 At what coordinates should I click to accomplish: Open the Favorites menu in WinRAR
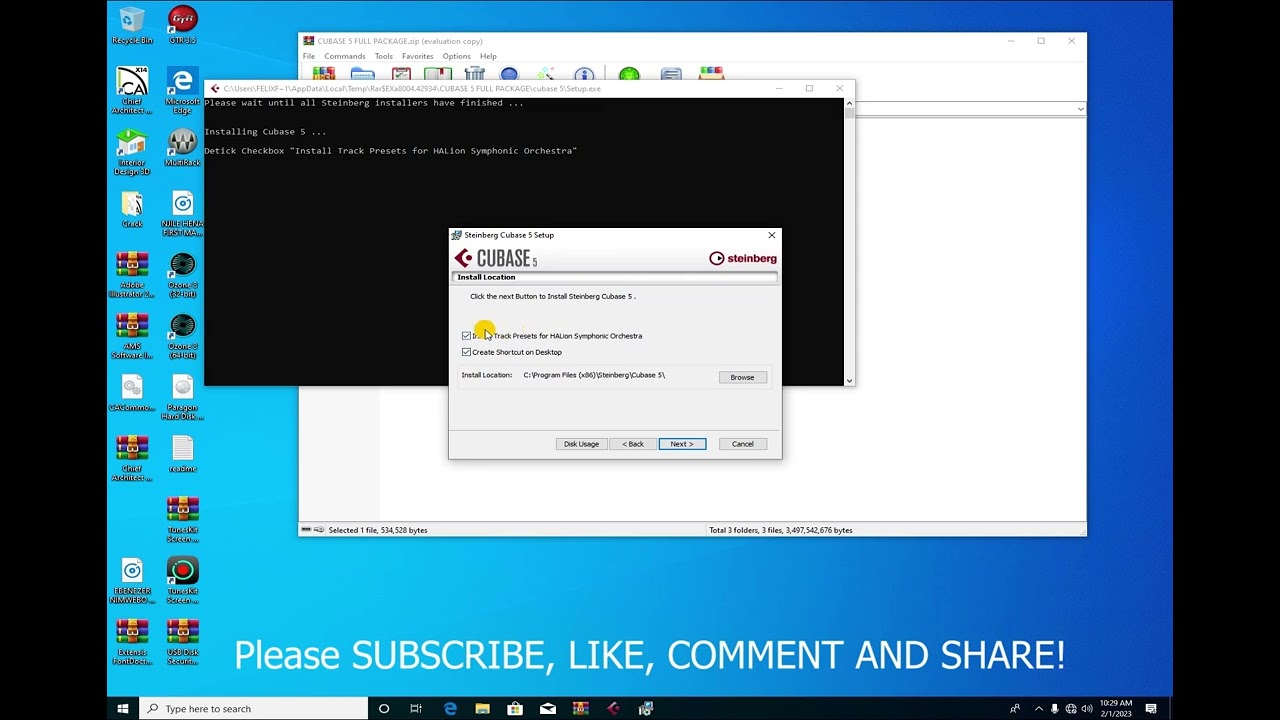[417, 56]
